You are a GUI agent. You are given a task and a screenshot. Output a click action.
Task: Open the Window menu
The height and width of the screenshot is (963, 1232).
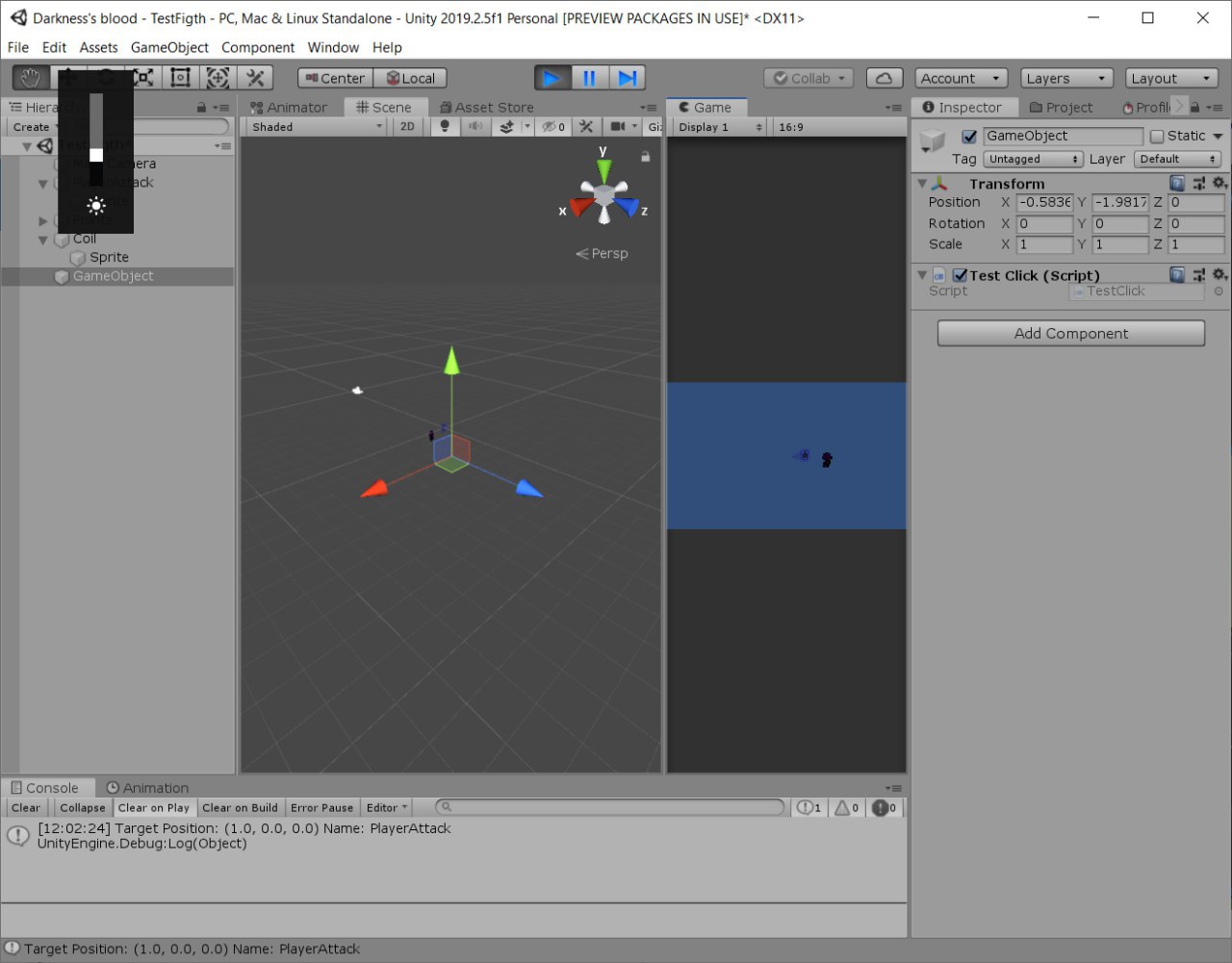pos(333,47)
